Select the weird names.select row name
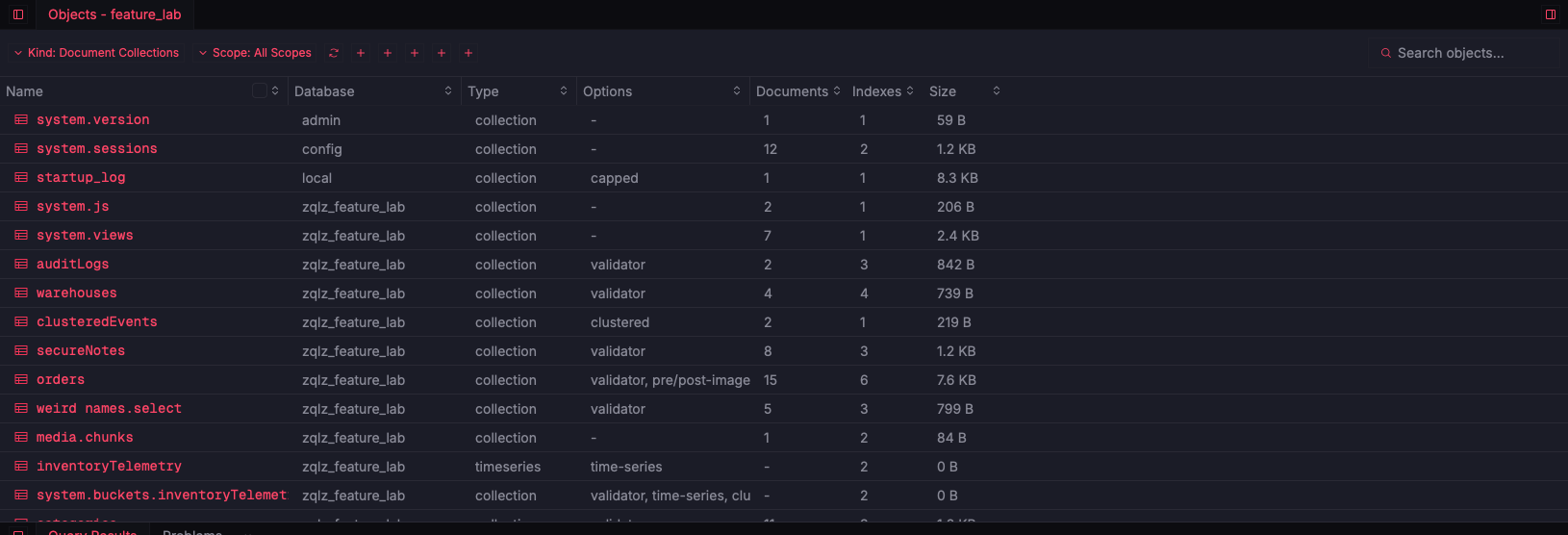 coord(110,409)
